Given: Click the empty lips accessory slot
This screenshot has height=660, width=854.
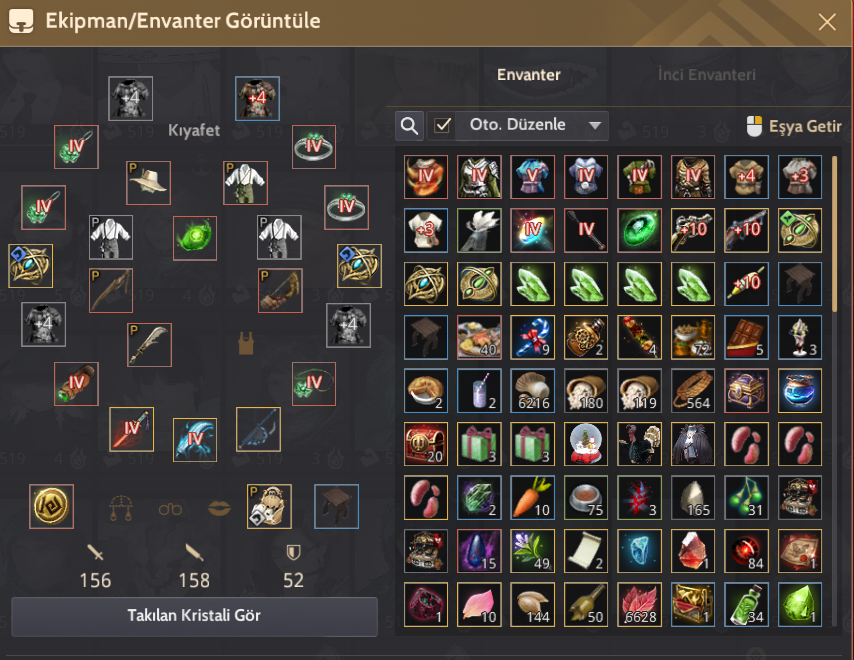Looking at the screenshot, I should 219,509.
